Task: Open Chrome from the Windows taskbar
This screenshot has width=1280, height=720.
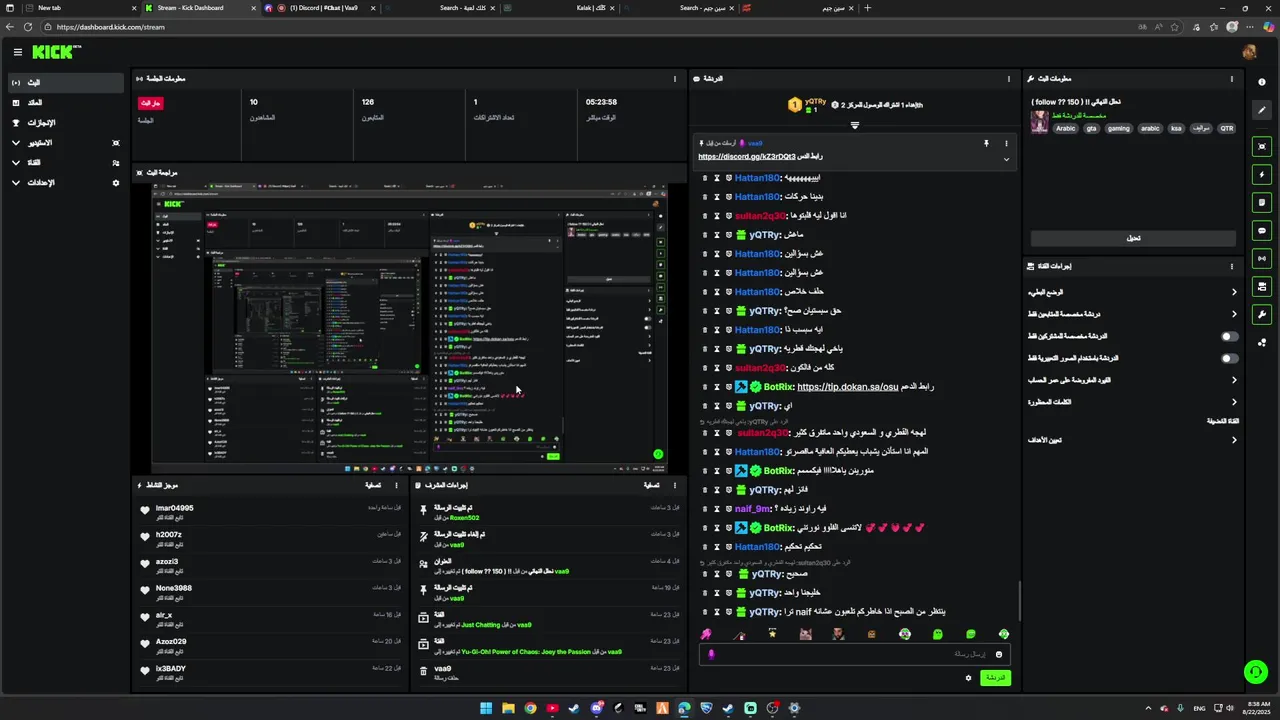Action: pyautogui.click(x=530, y=708)
